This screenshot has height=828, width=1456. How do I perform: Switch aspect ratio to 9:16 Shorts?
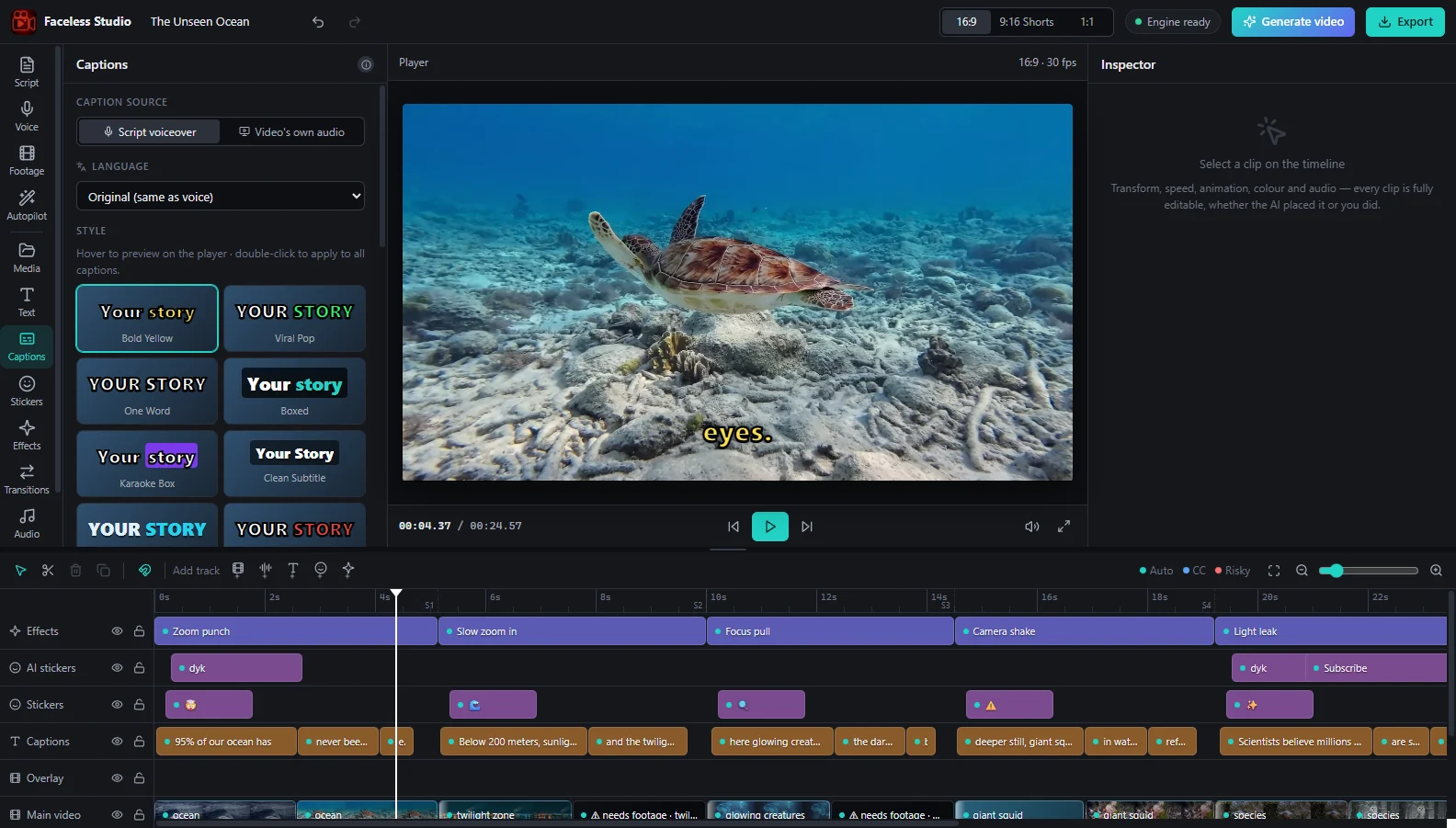point(1027,22)
